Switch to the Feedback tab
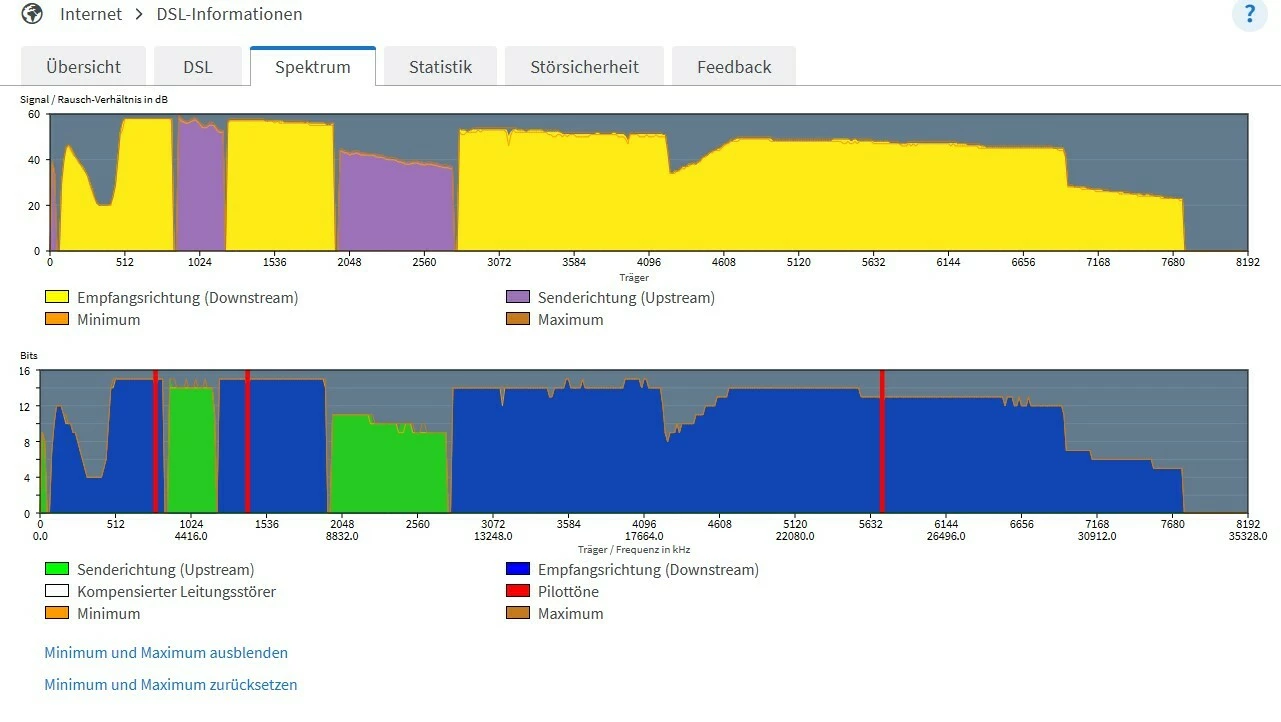Viewport: 1281px width, 722px height. pos(734,67)
